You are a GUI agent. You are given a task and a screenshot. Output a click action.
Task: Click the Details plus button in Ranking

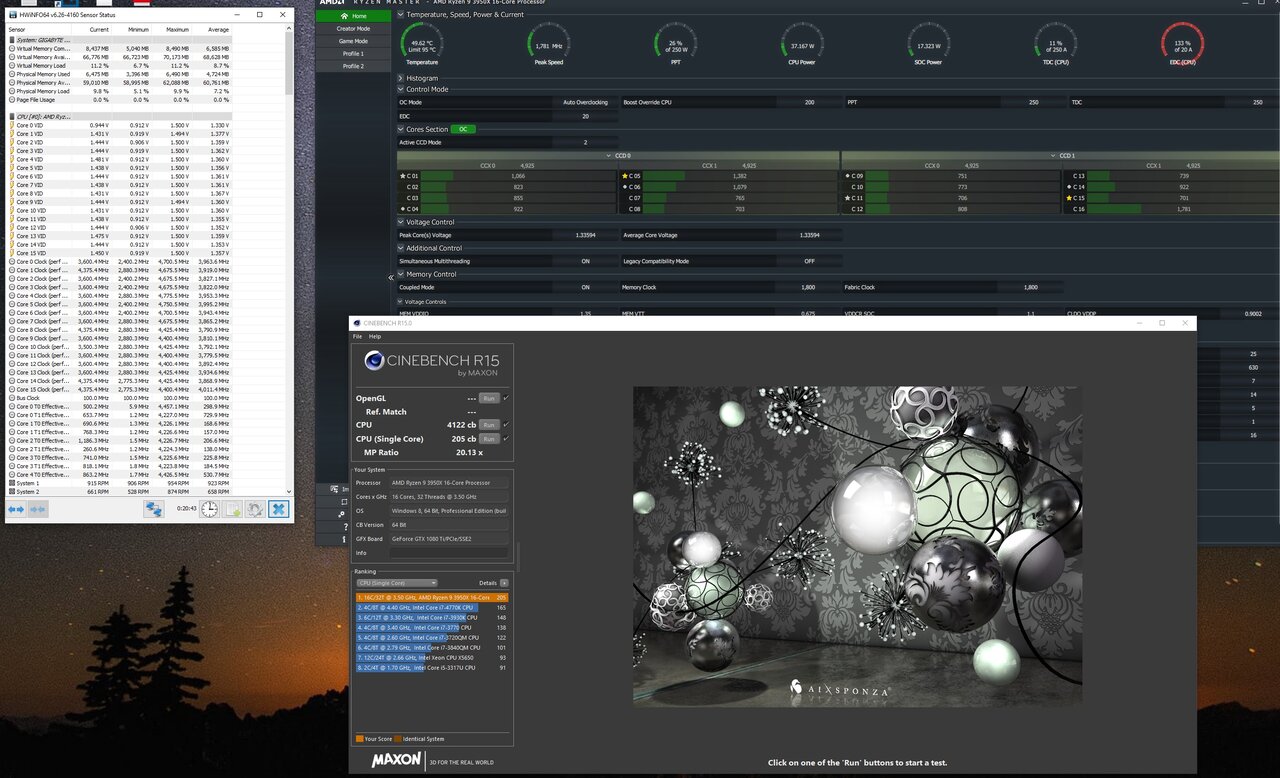504,583
